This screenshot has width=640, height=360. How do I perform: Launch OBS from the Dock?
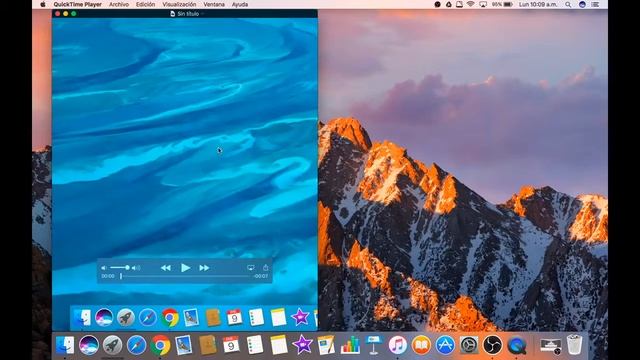point(493,345)
